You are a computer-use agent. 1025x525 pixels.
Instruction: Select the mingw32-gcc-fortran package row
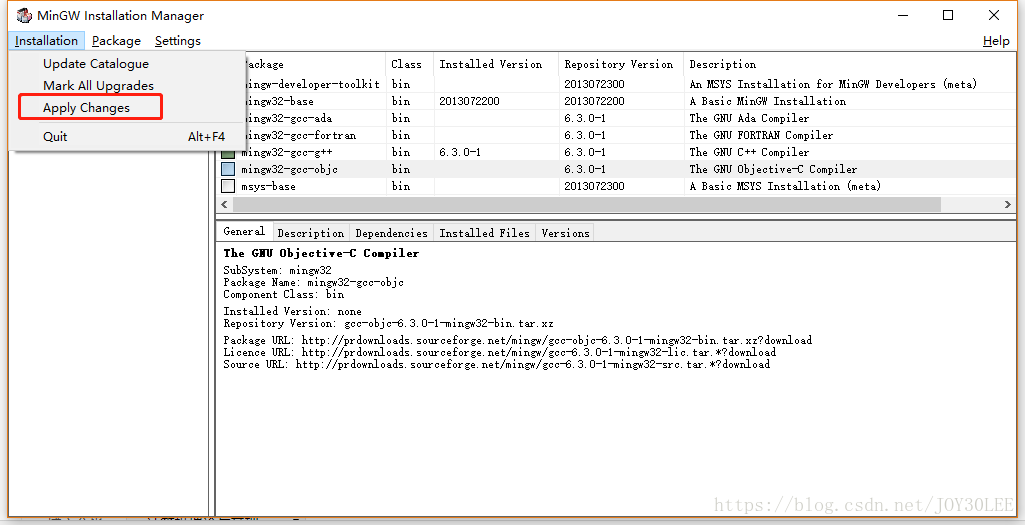click(x=616, y=135)
